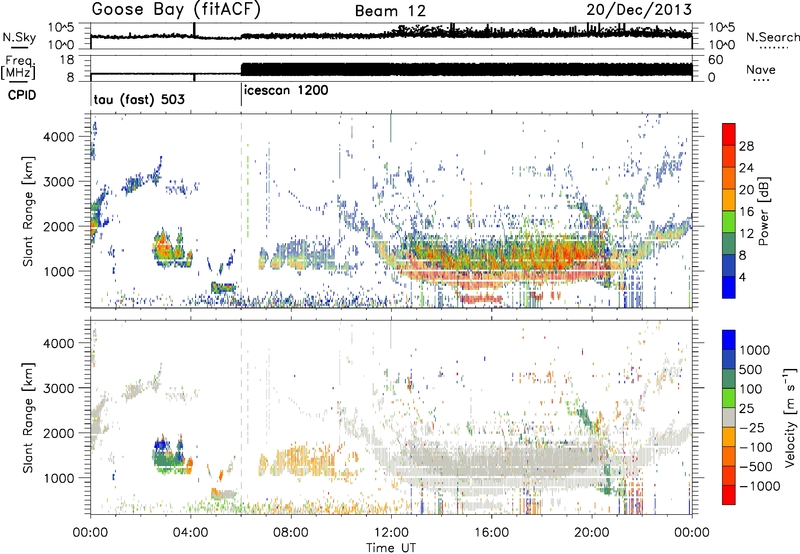This screenshot has width=800, height=554.
Task: Click the 'Freq. [MHz]' axis label
Action: (x=19, y=67)
